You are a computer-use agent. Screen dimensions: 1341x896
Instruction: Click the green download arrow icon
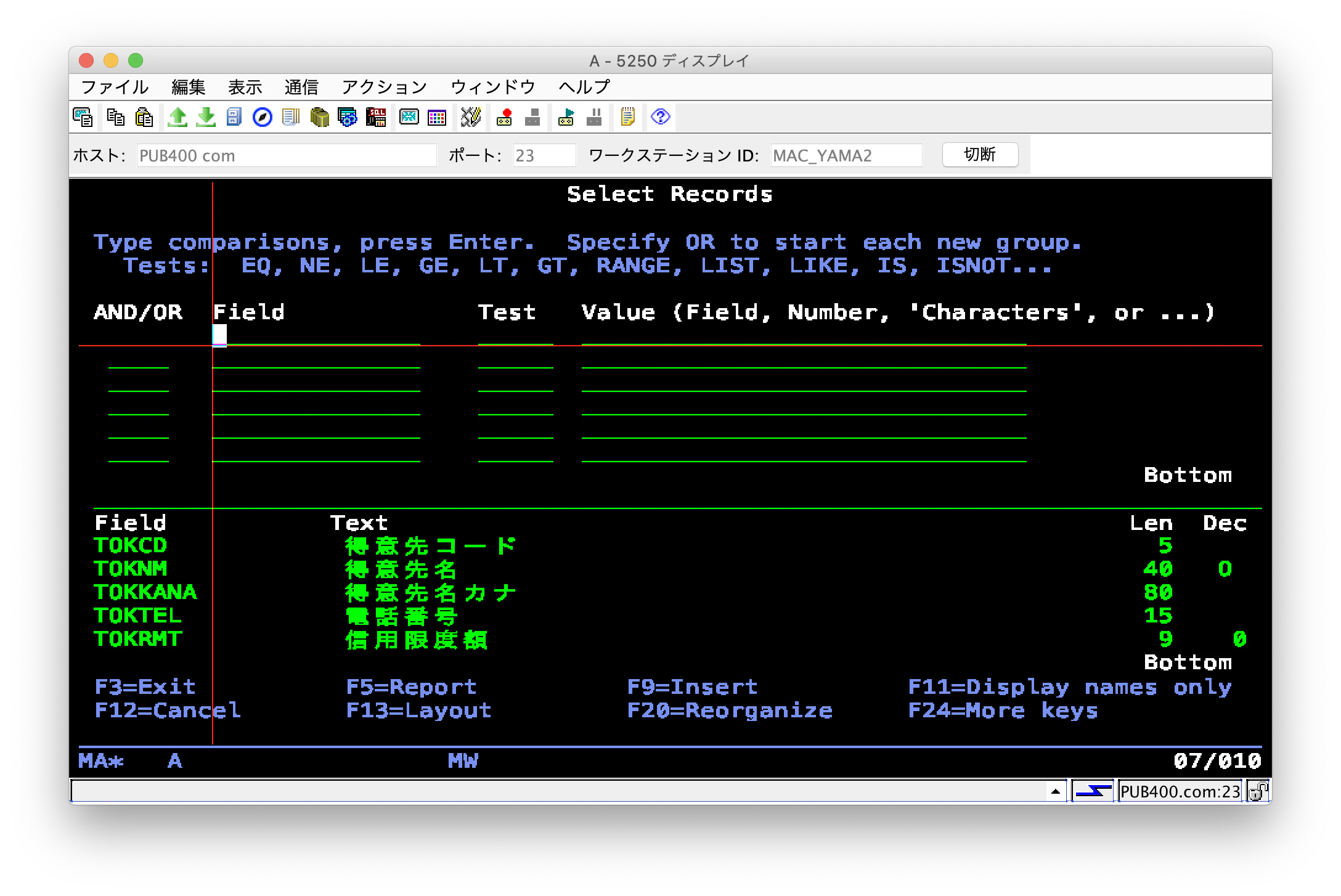coord(206,117)
